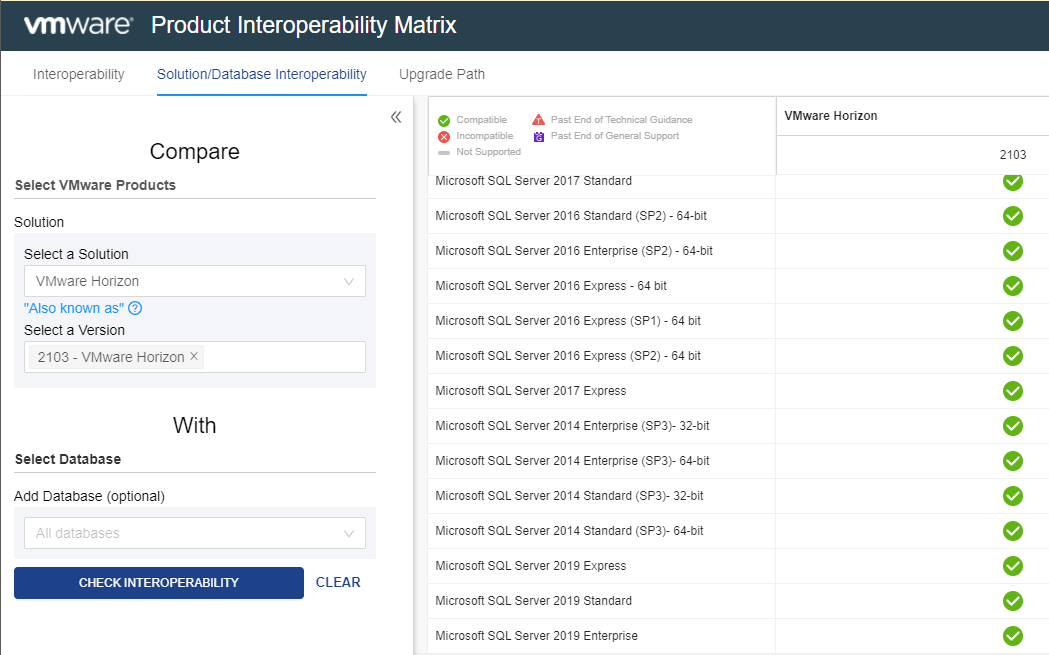Switch to the Upgrade Path tab
Viewport: 1049px width, 655px height.
coord(442,74)
